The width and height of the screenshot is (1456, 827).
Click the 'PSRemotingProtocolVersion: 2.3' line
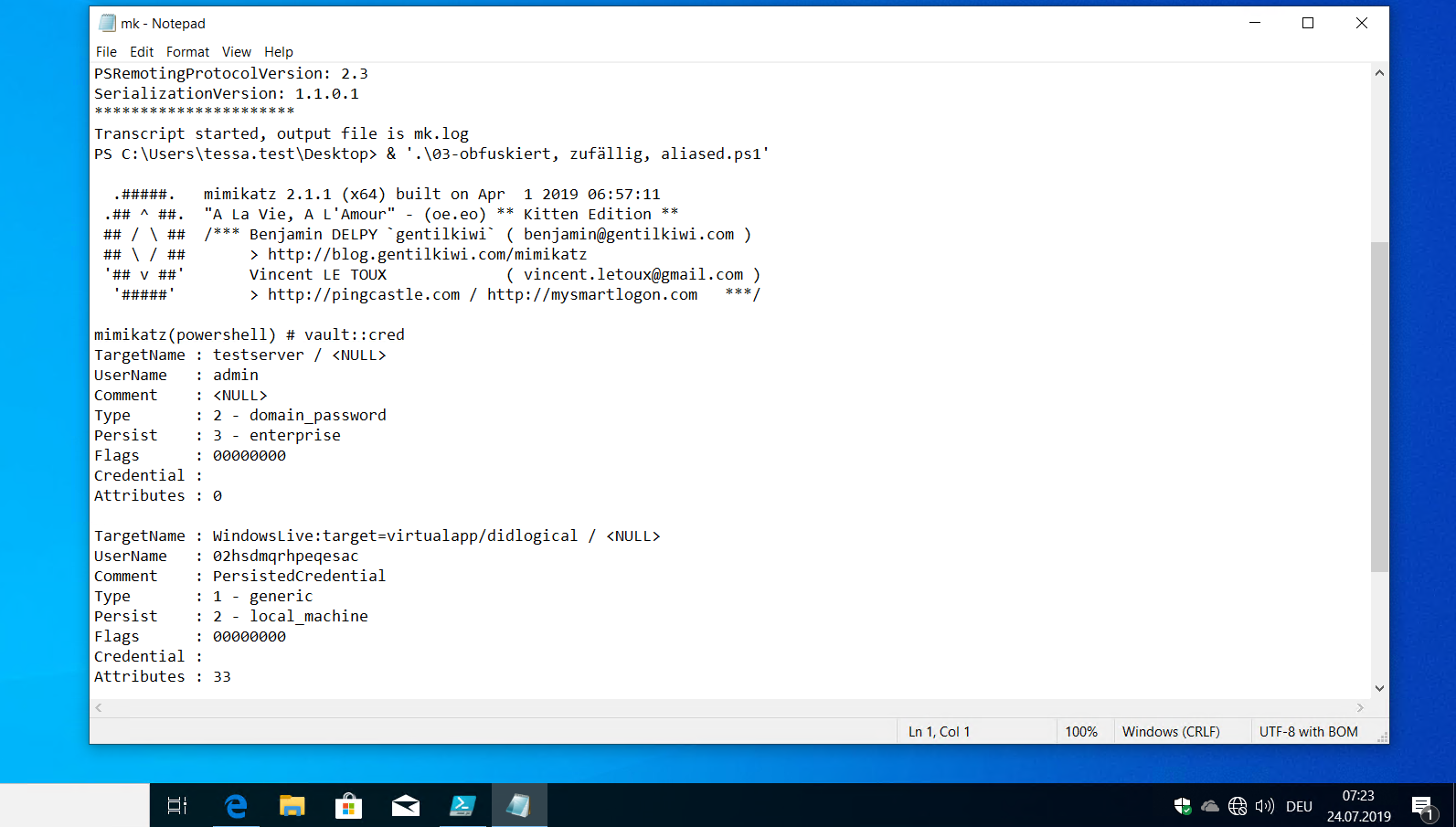coord(231,73)
